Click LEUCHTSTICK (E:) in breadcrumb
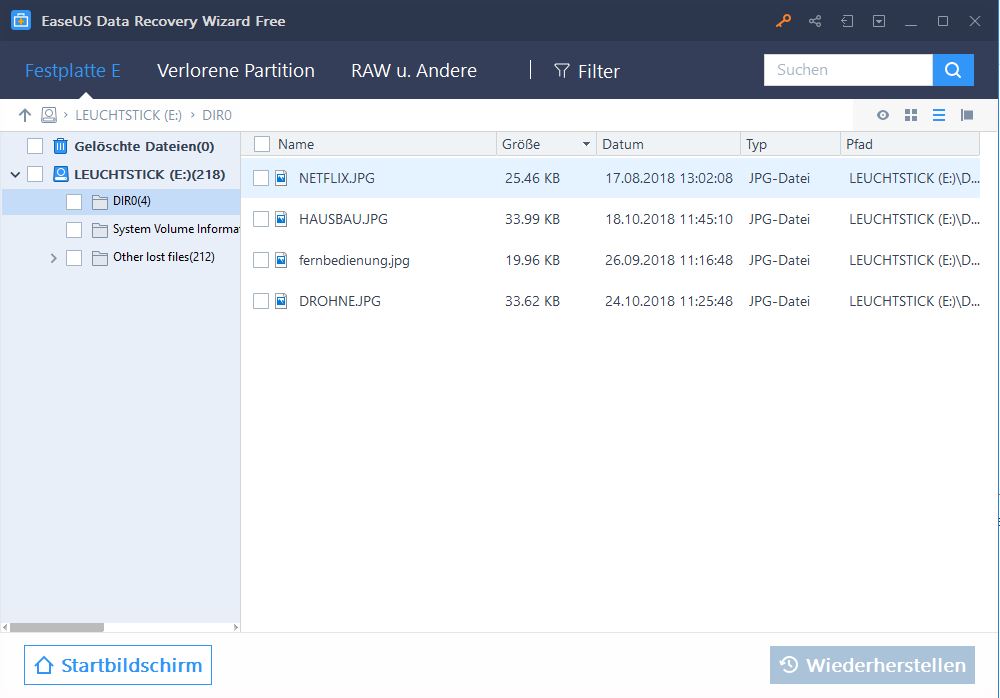 (128, 115)
